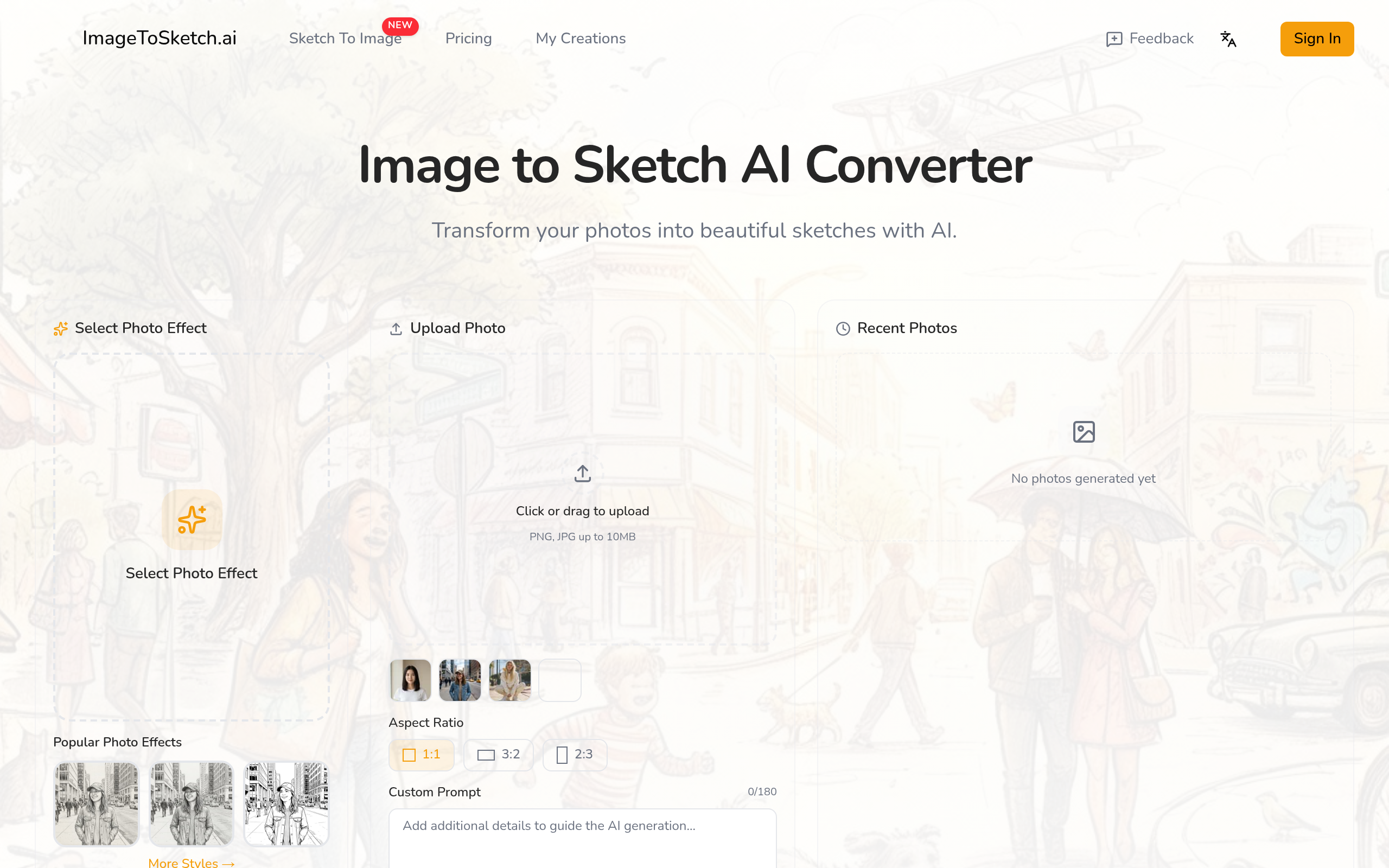The image size is (1389, 868).
Task: Select the 1:1 square aspect ratio
Action: (421, 754)
